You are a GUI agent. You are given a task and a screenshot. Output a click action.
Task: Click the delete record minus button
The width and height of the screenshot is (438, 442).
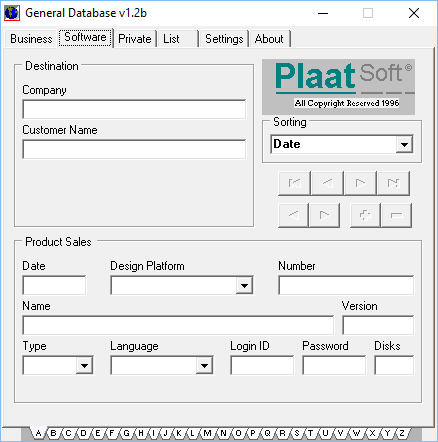[x=396, y=215]
